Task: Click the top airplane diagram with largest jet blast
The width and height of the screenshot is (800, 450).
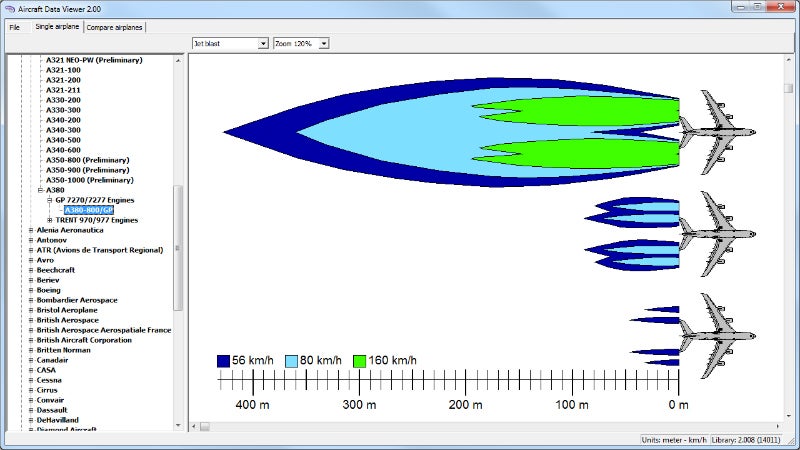Action: coord(716,132)
